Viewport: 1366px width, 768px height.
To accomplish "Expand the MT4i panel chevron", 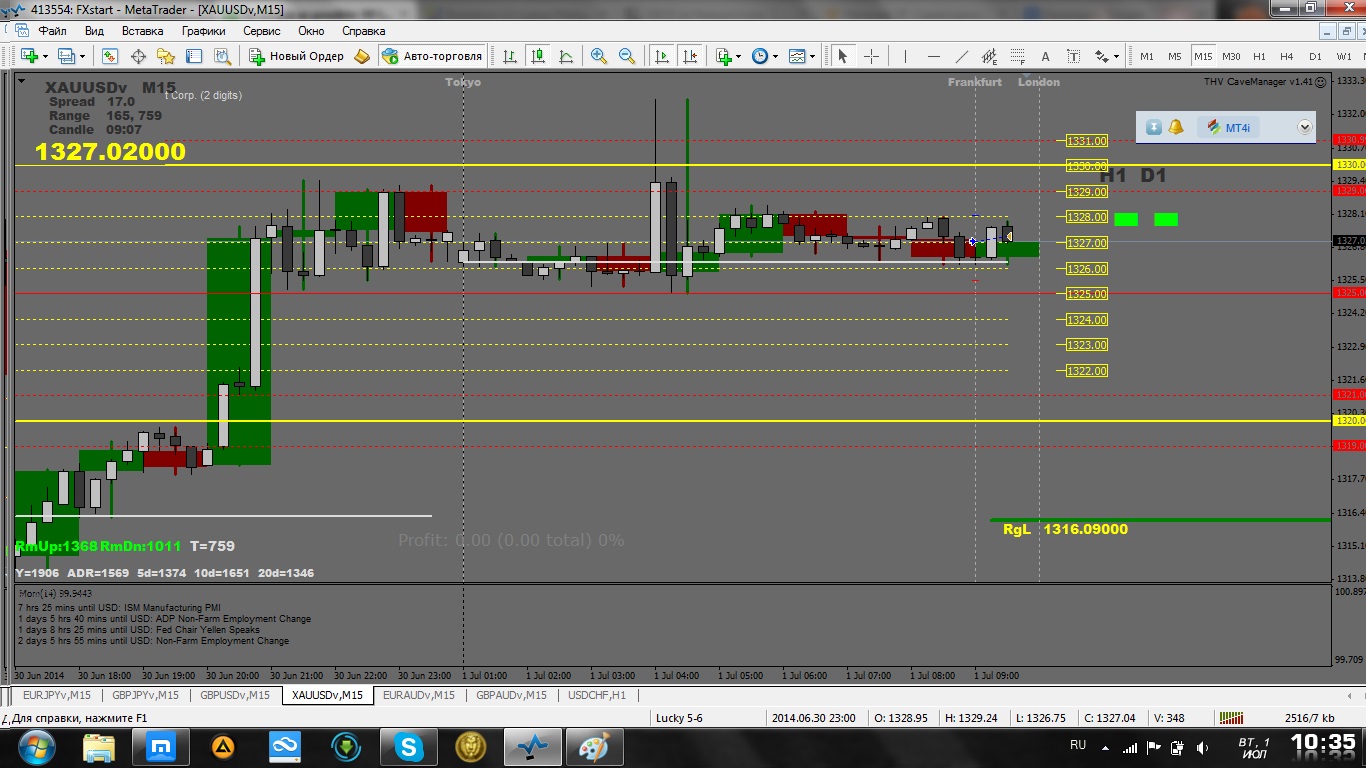I will click(1304, 127).
